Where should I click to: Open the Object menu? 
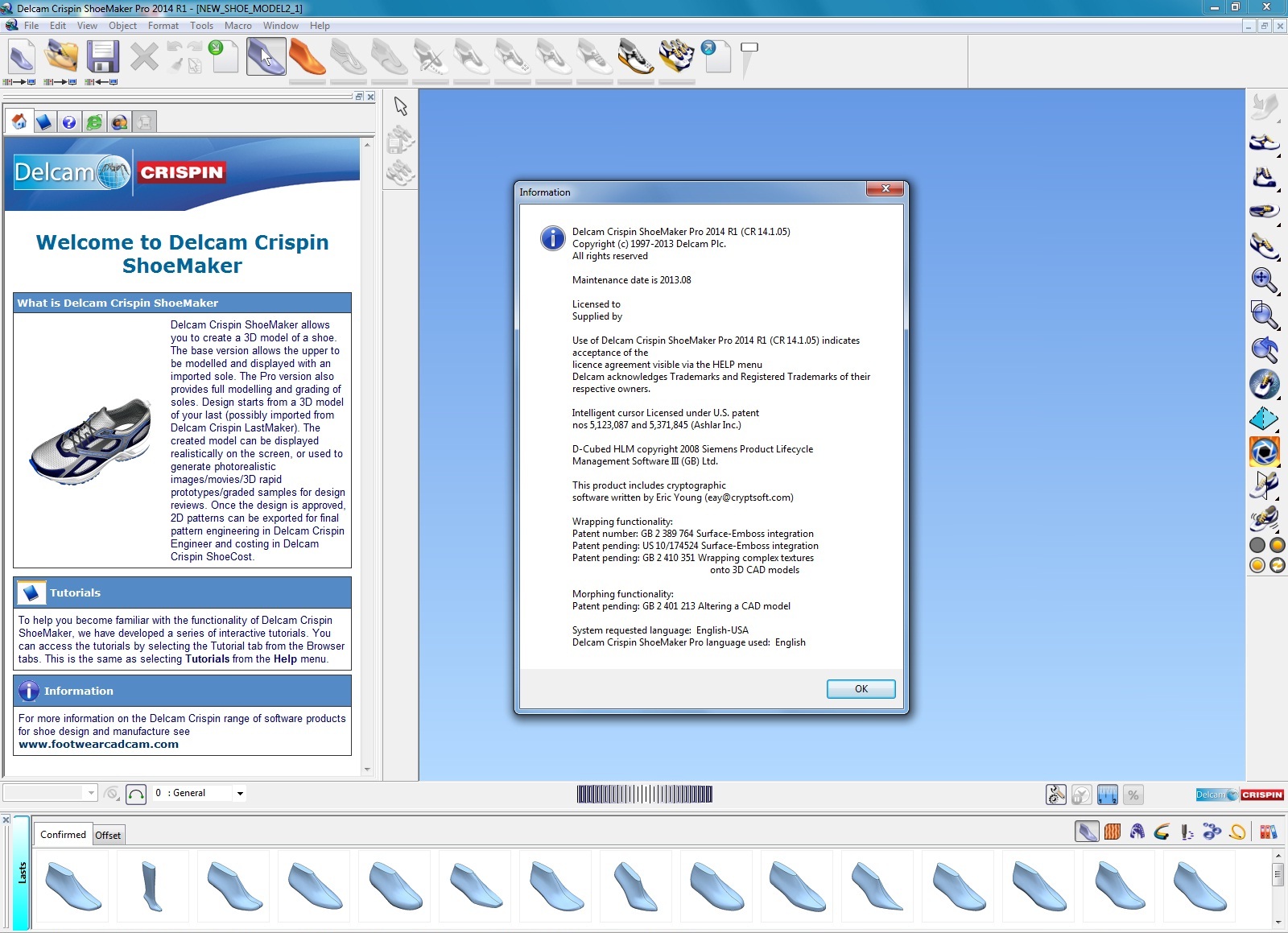tap(122, 26)
